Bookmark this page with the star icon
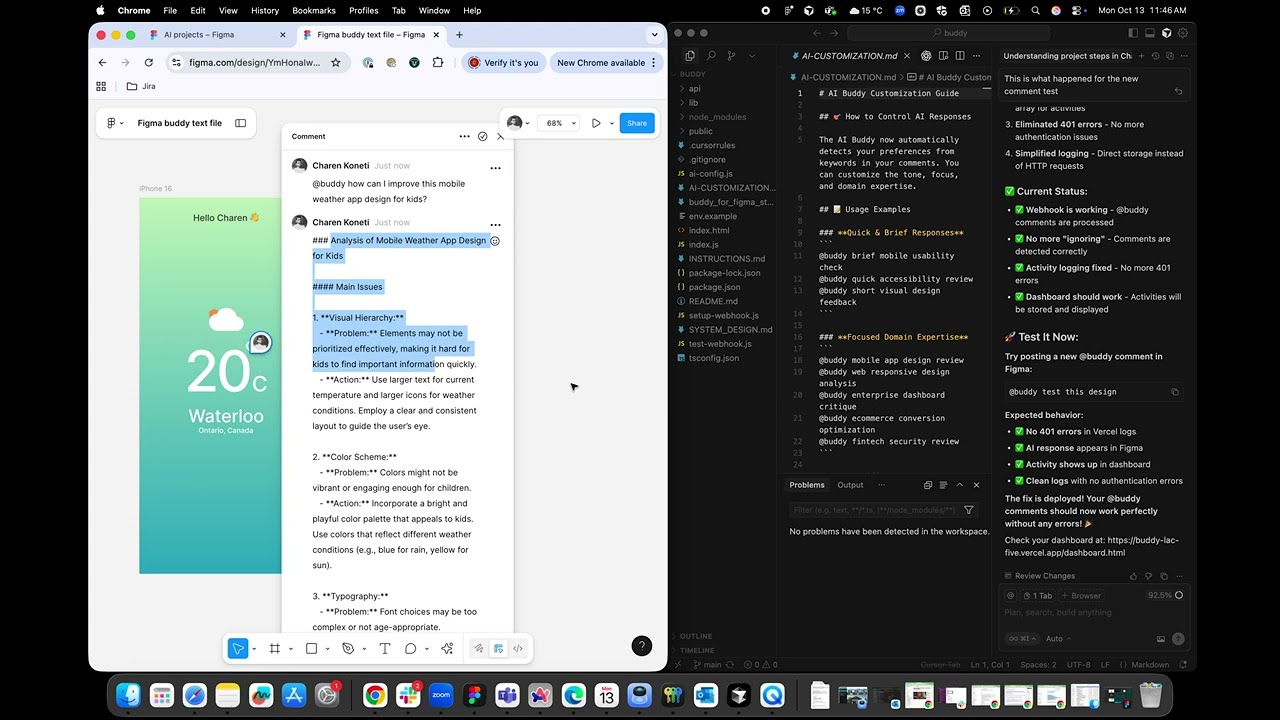This screenshot has width=1280, height=720. pyautogui.click(x=336, y=62)
